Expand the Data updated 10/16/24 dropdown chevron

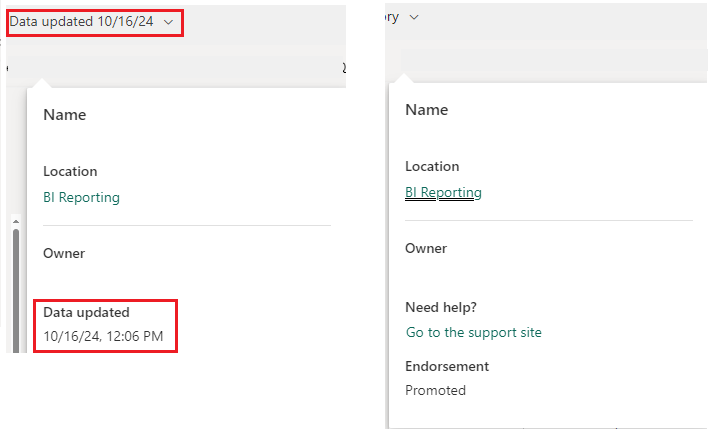[x=169, y=22]
